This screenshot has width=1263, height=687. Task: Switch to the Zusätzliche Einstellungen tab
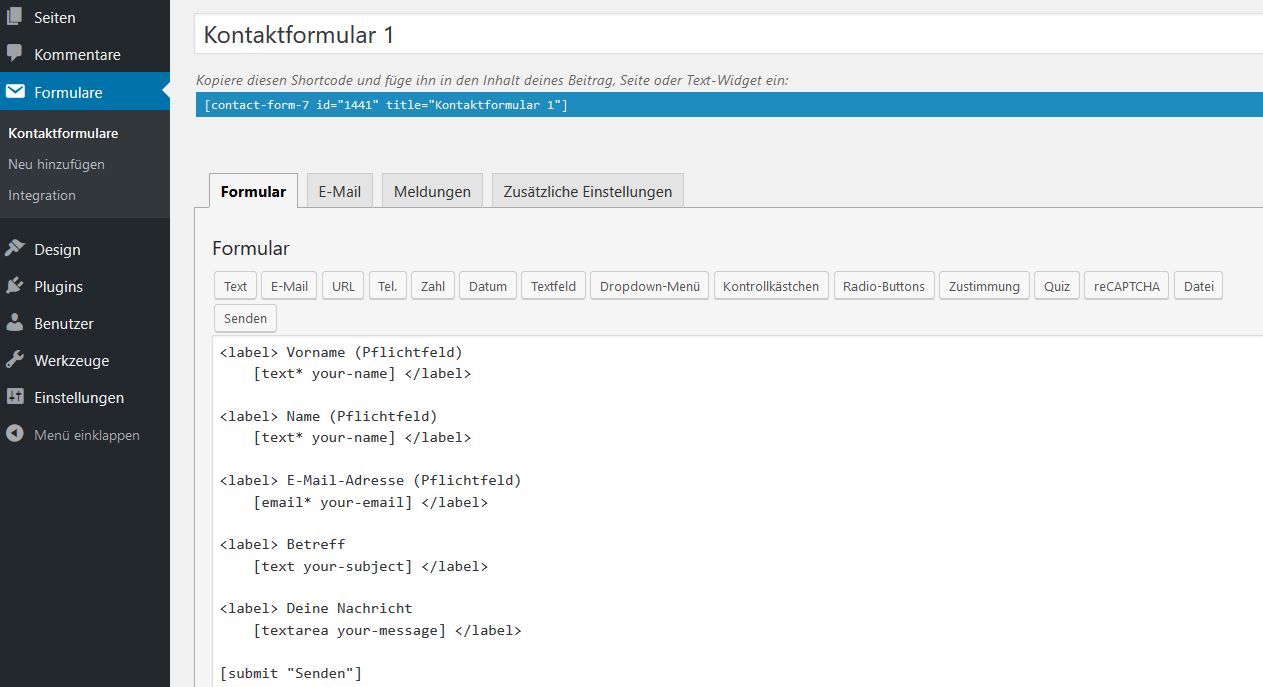(587, 190)
